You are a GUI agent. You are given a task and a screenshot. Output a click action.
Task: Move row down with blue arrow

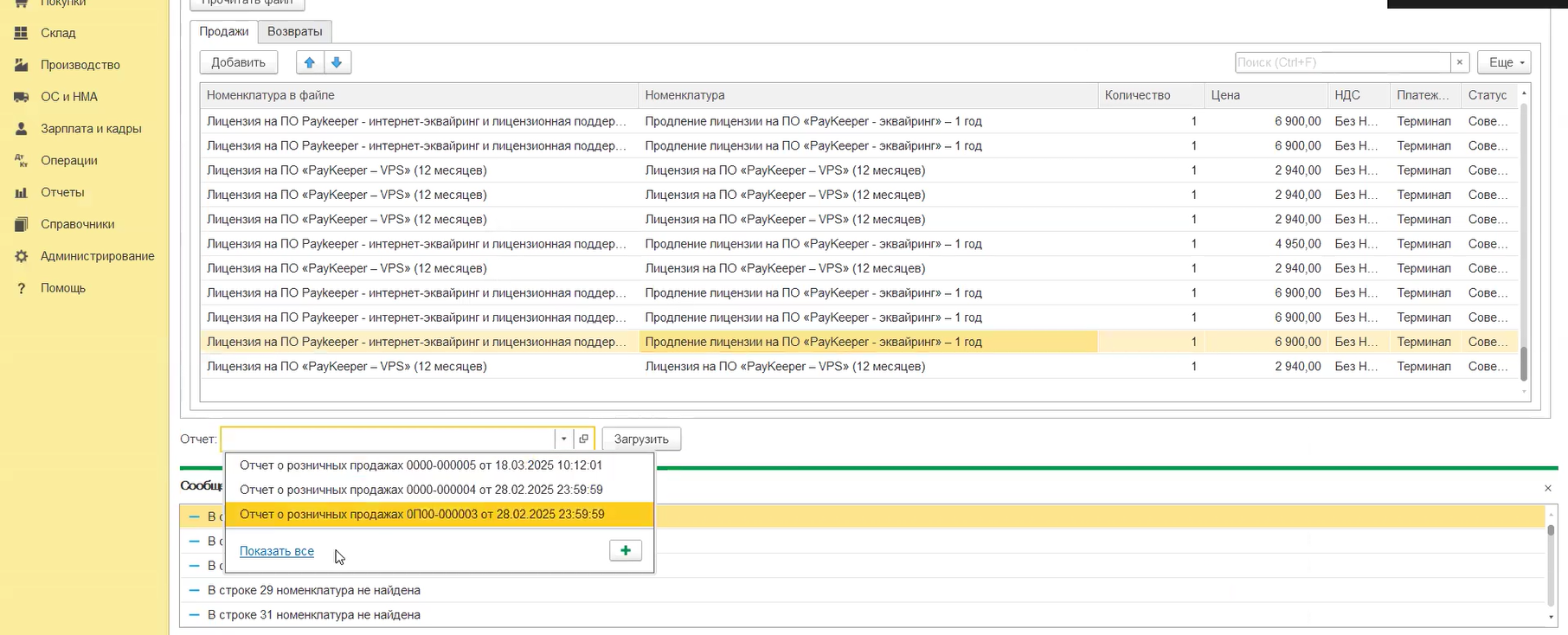point(337,62)
